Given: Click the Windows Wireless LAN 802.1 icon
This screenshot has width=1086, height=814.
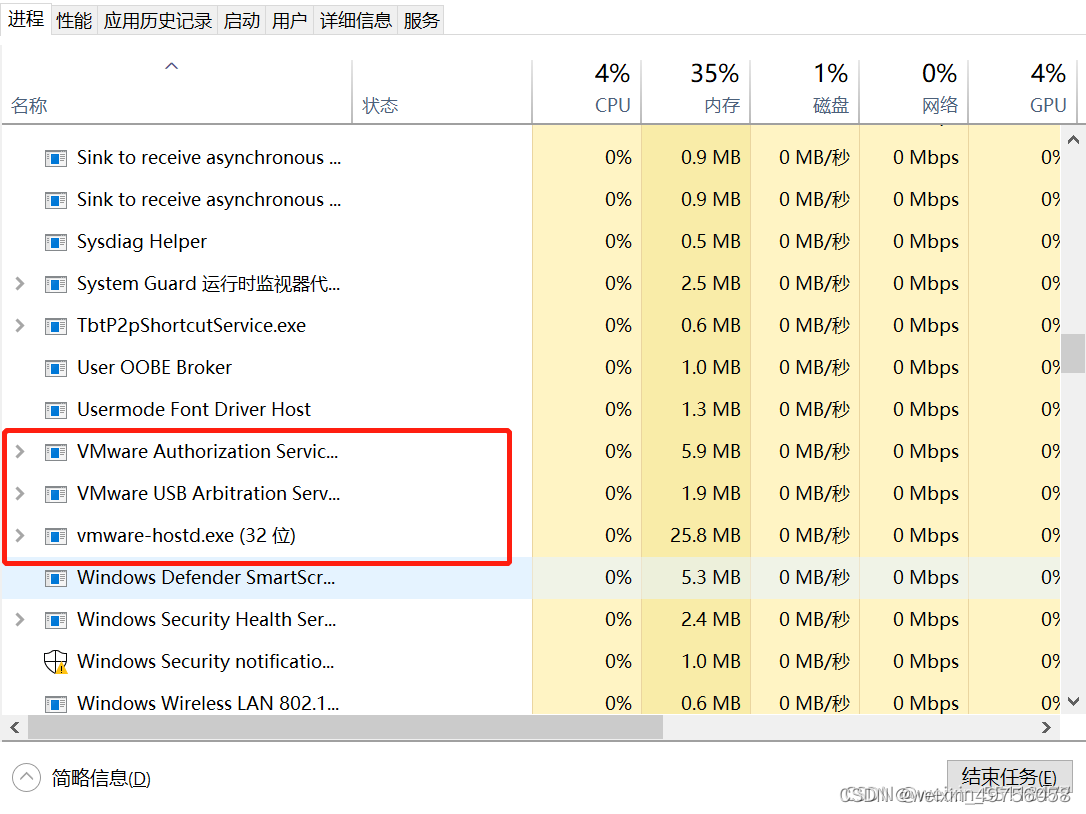Looking at the screenshot, I should [56, 704].
